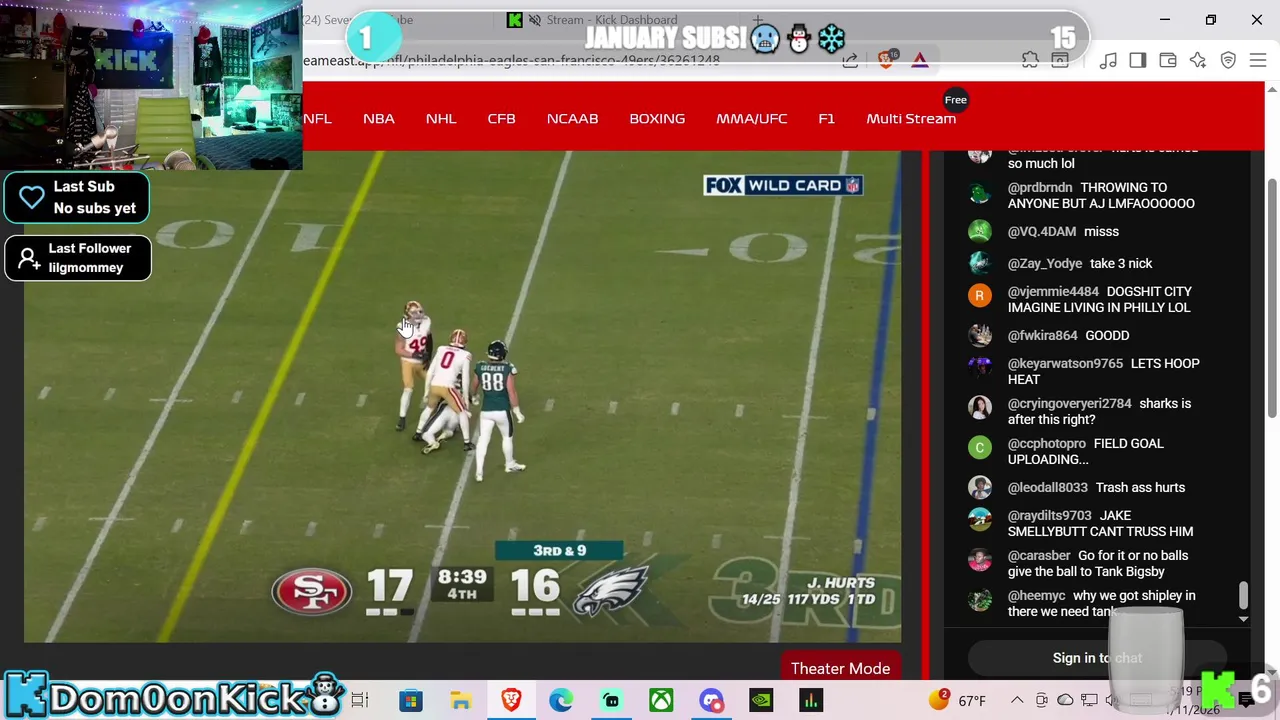The image size is (1280, 720).
Task: Open Task View in the taskbar
Action: point(360,701)
